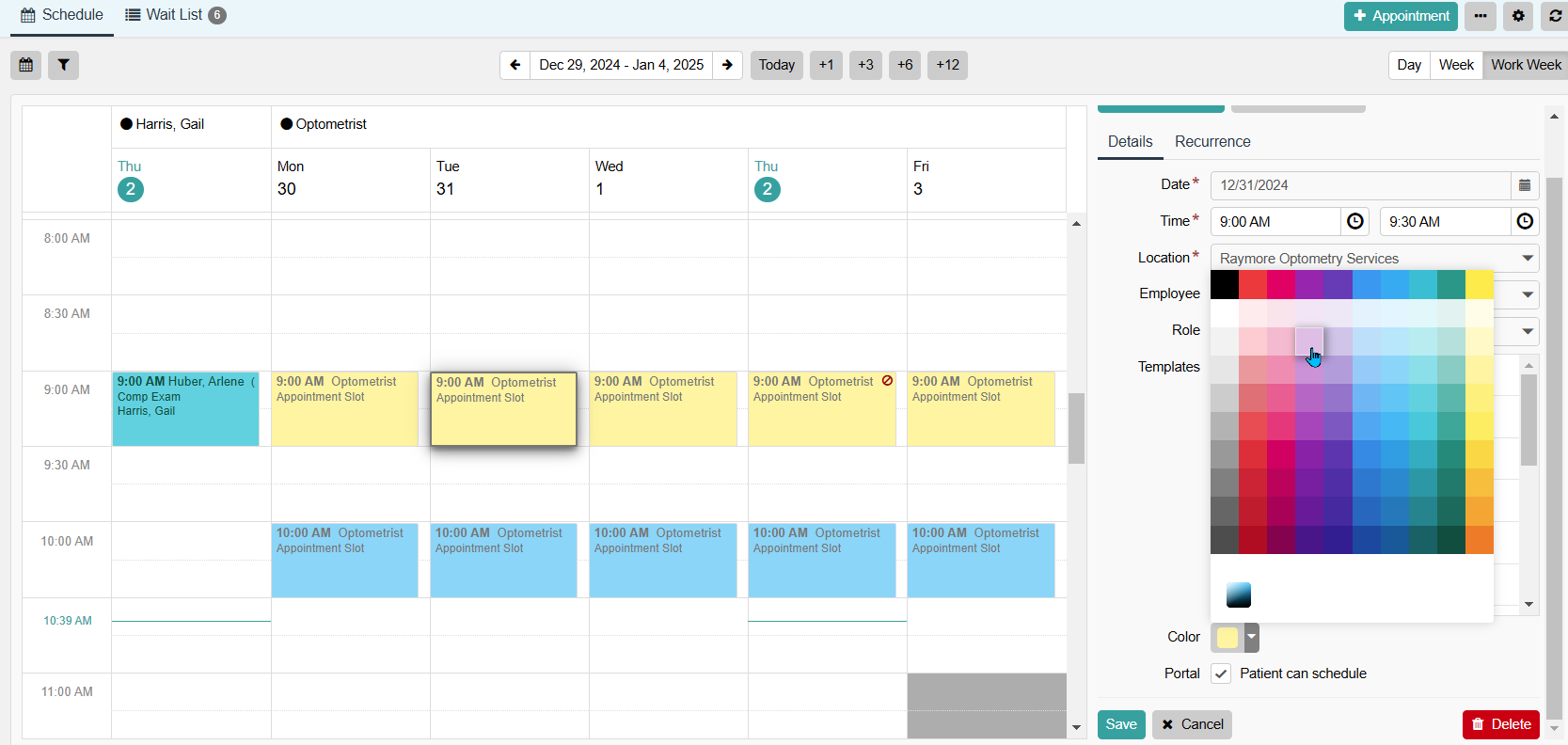Open the date field calendar icon
Viewport: 1568px width, 745px height.
click(1525, 185)
